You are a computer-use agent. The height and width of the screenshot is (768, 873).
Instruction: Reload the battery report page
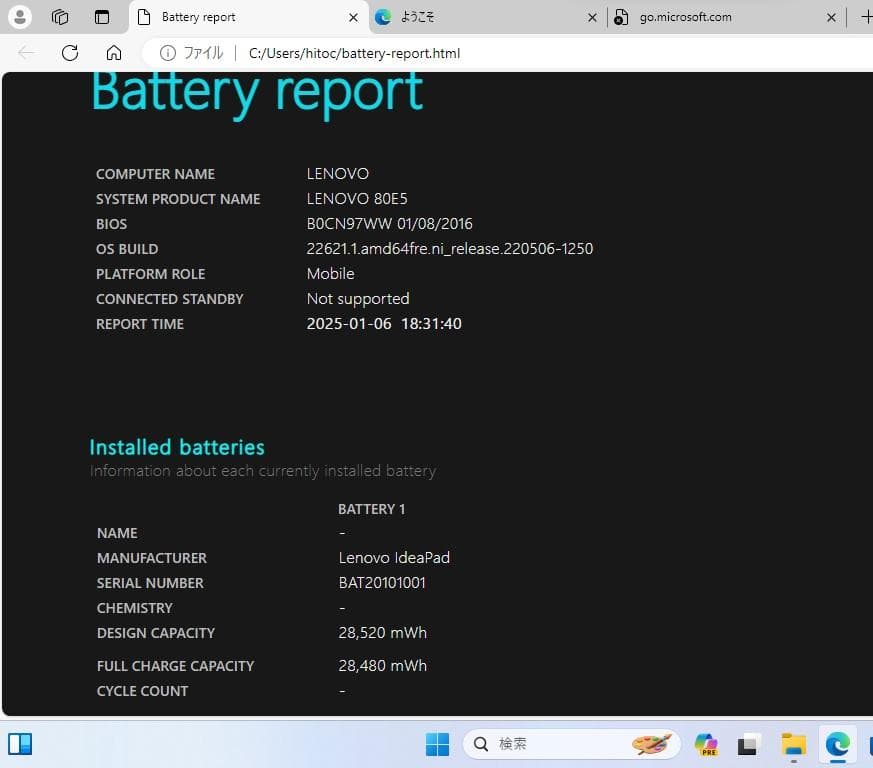click(68, 53)
